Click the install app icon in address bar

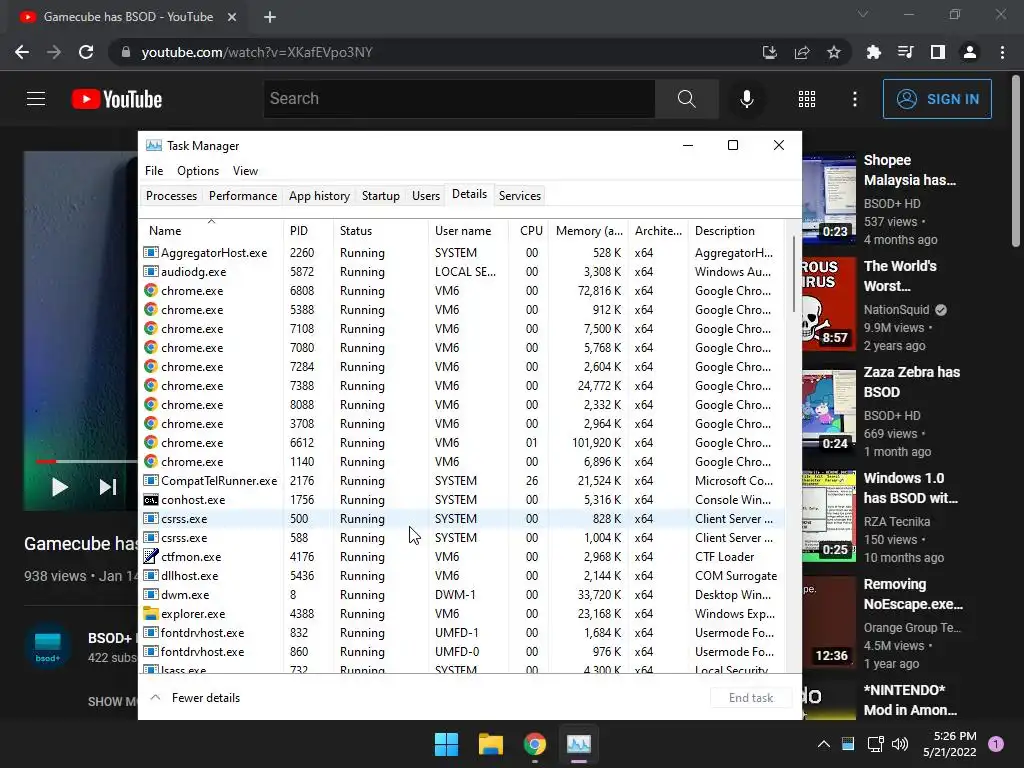[770, 52]
